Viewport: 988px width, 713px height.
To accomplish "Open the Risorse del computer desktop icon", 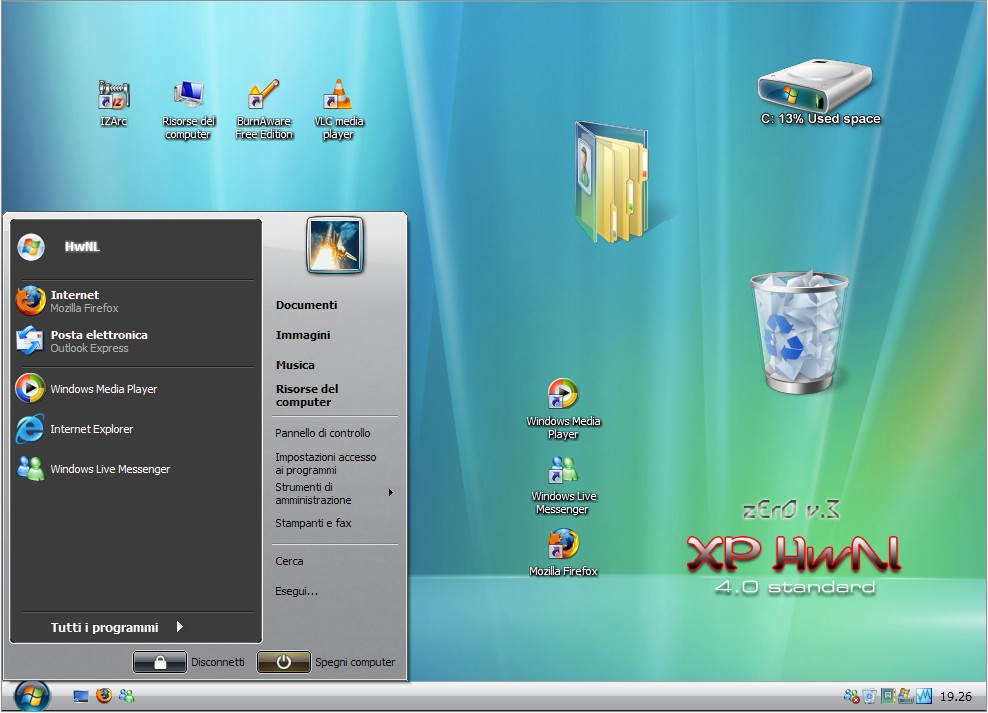I will coord(188,110).
